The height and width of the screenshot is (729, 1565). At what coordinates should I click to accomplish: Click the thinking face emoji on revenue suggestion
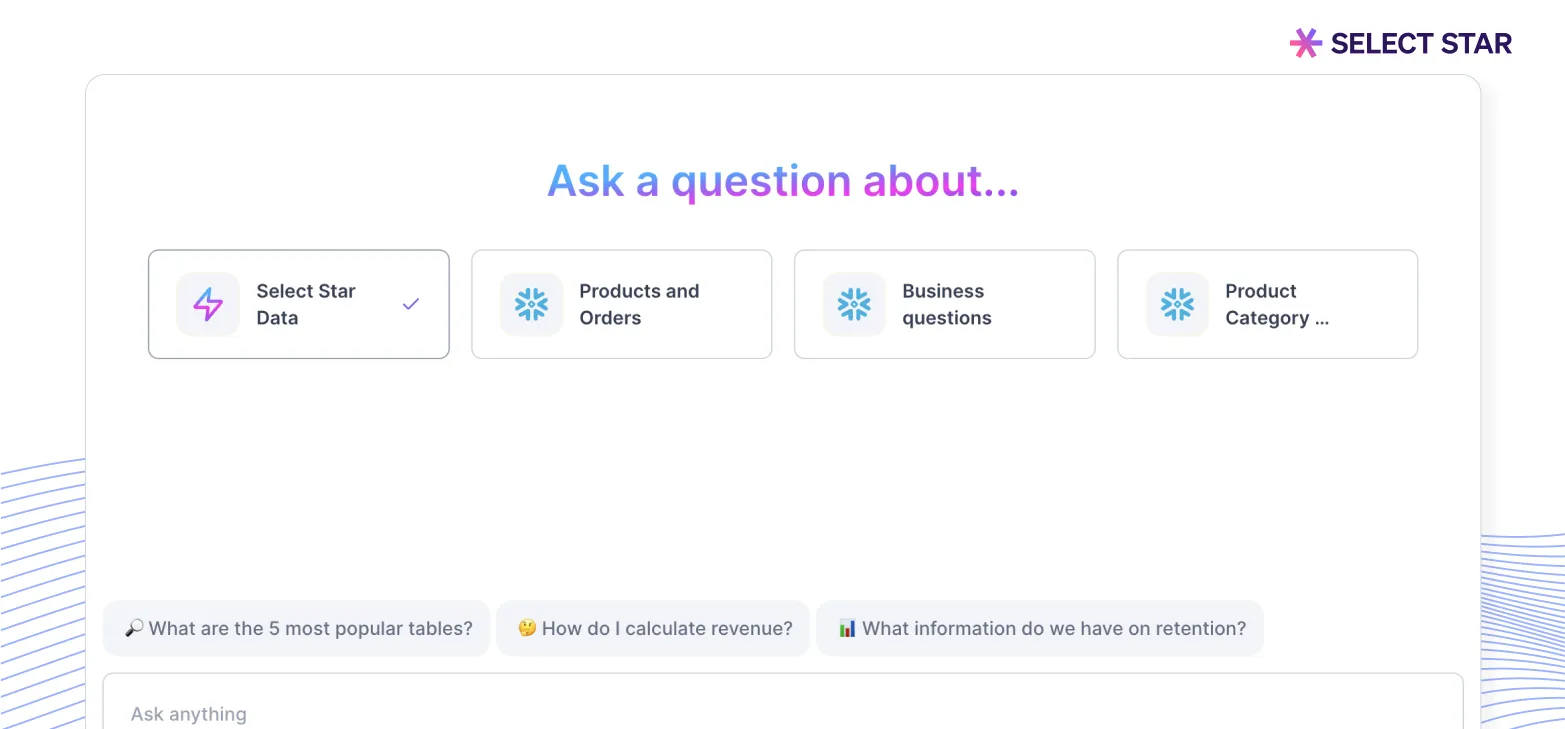527,628
